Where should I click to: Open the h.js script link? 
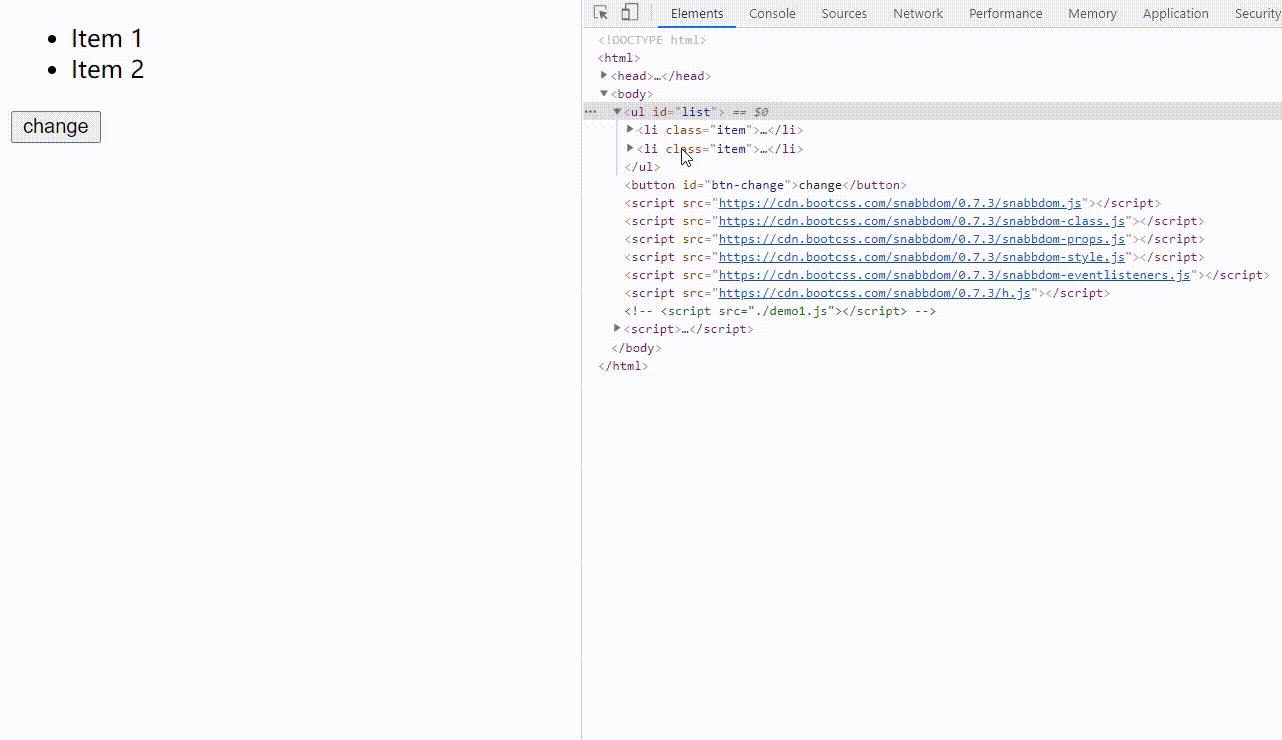[x=875, y=293]
